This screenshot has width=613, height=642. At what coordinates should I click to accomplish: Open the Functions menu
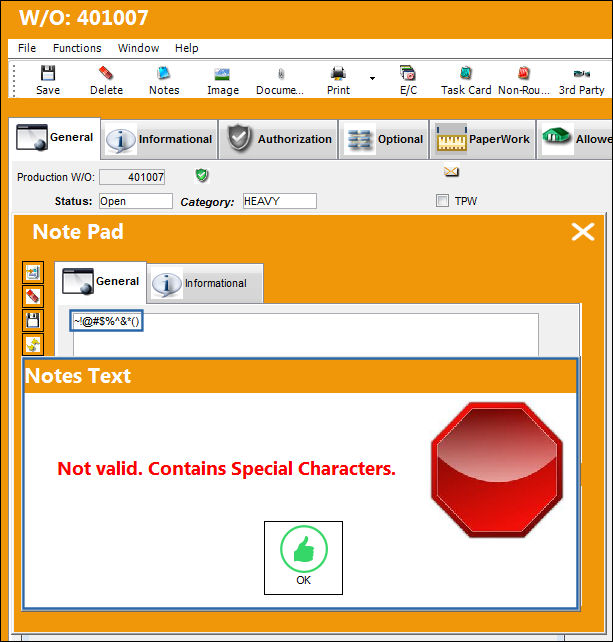tap(77, 48)
